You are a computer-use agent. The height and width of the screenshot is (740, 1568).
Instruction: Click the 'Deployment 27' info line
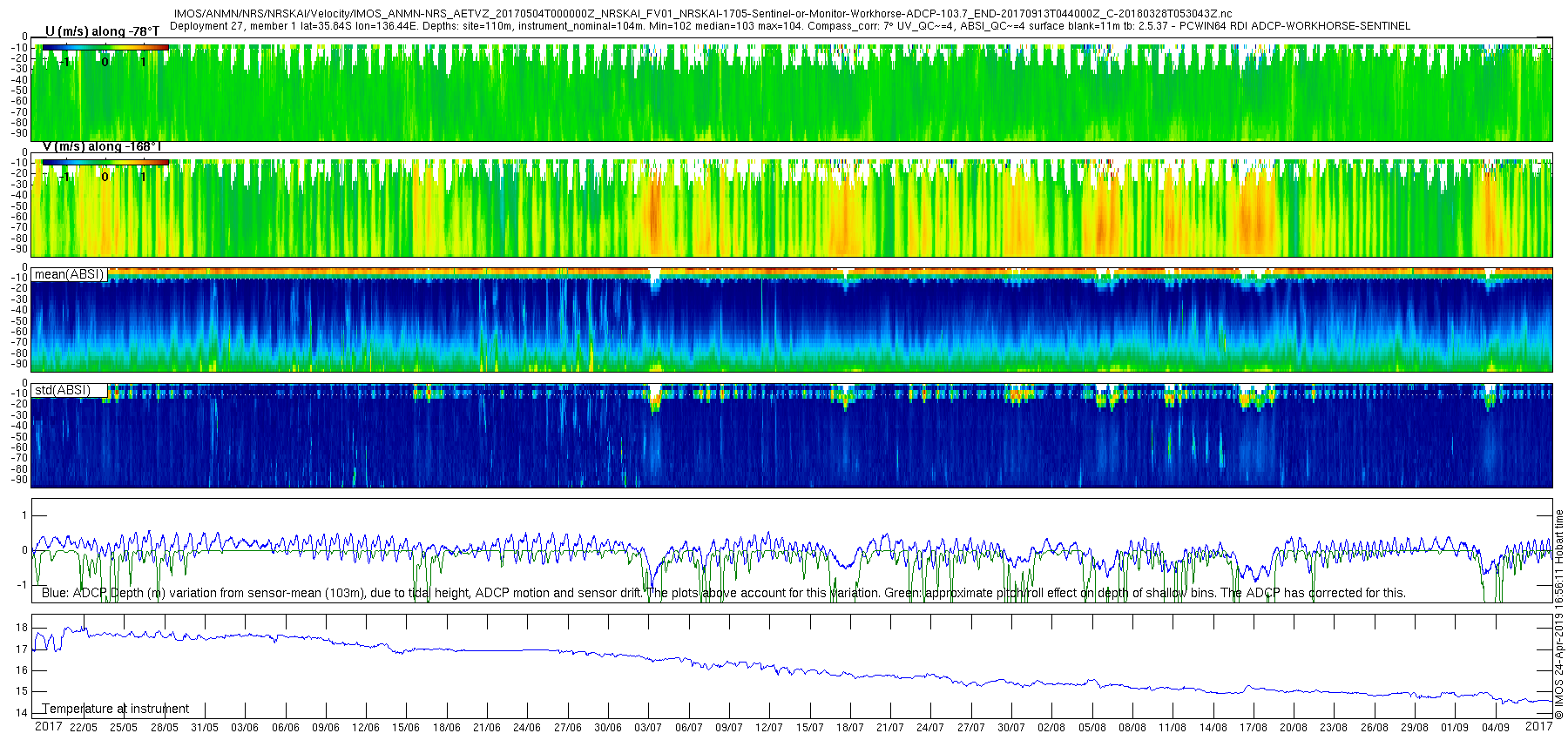(789, 26)
